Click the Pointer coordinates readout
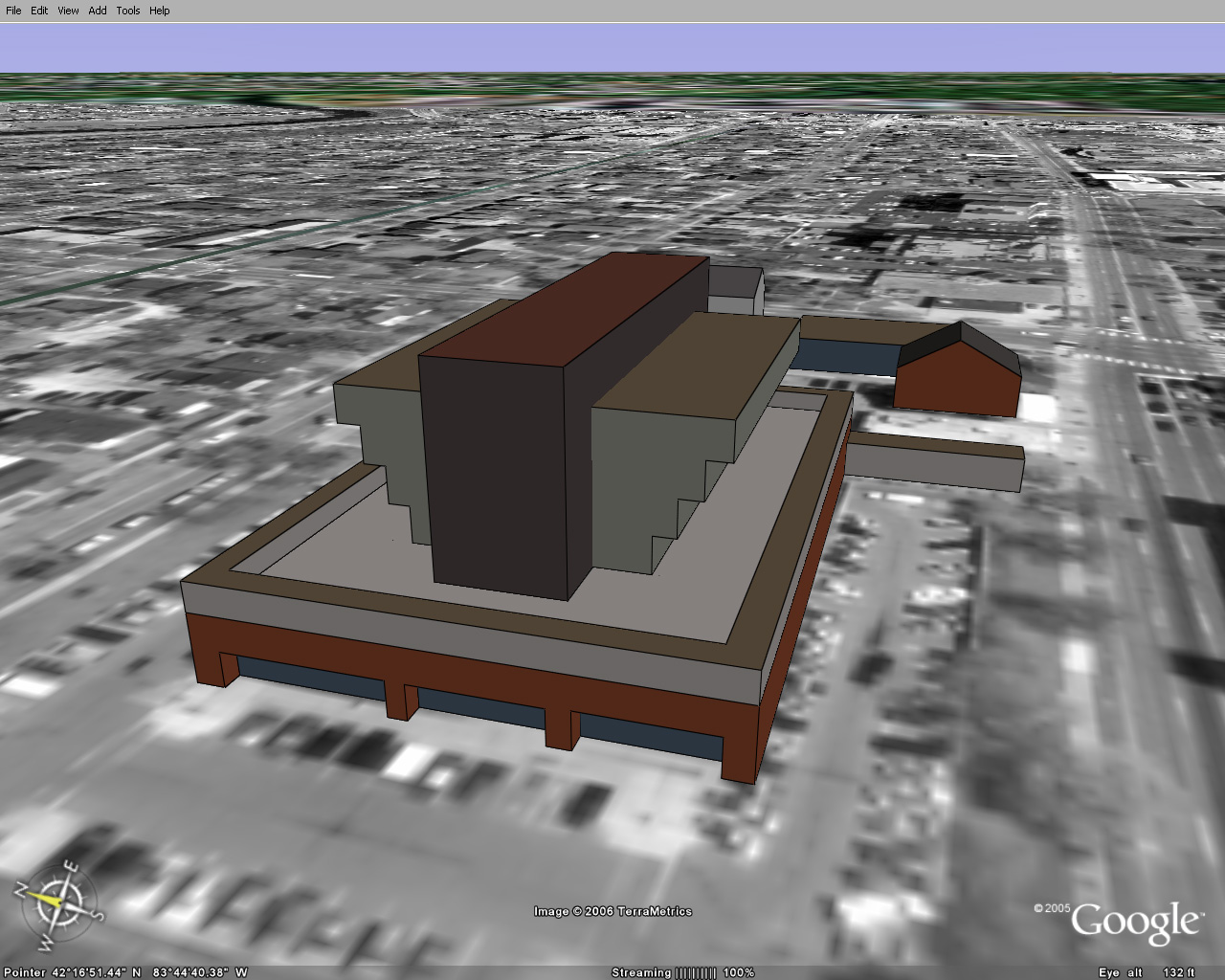Image resolution: width=1225 pixels, height=980 pixels. (x=124, y=972)
